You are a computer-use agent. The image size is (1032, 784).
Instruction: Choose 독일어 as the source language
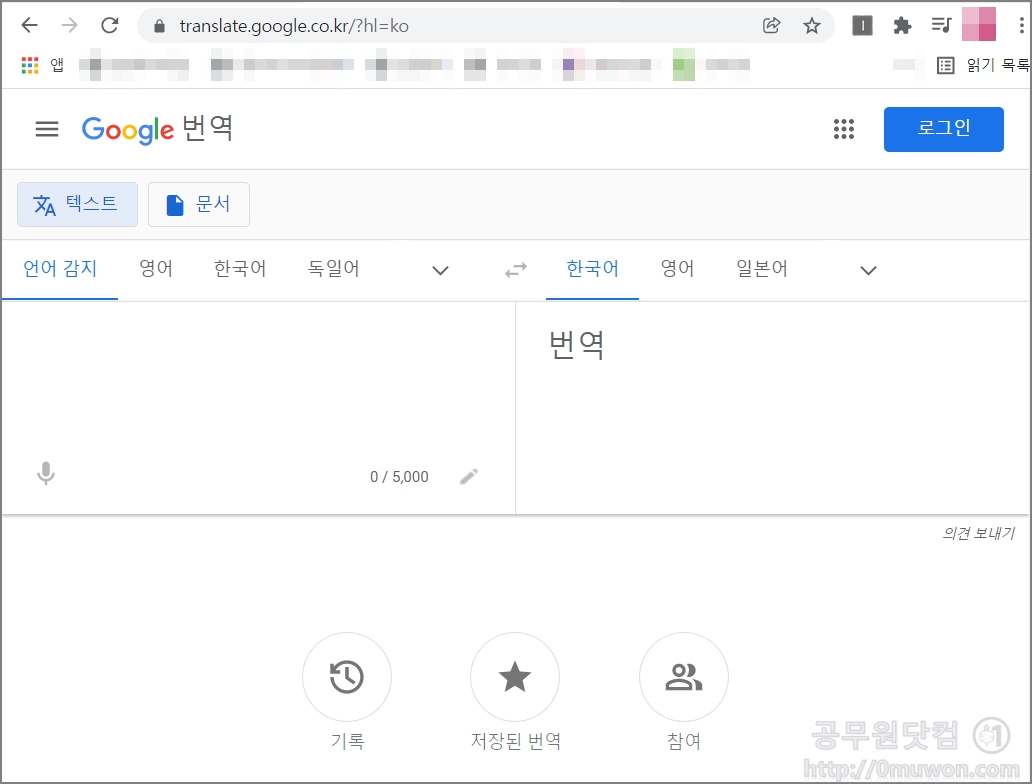(x=334, y=269)
